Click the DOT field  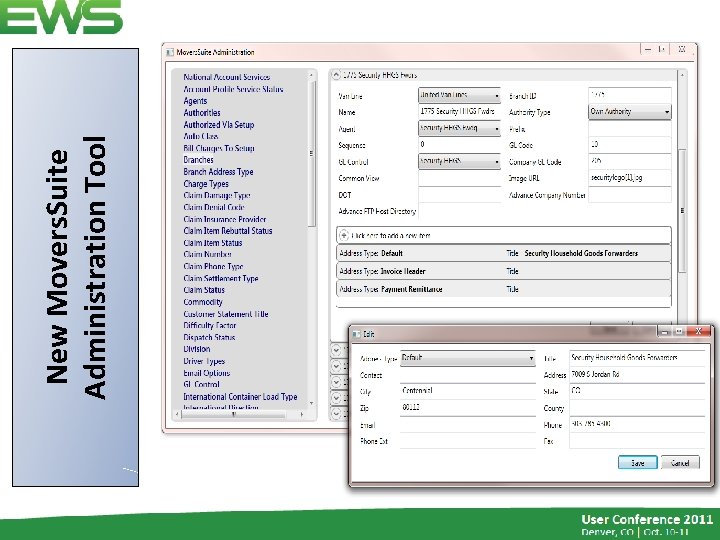(459, 195)
